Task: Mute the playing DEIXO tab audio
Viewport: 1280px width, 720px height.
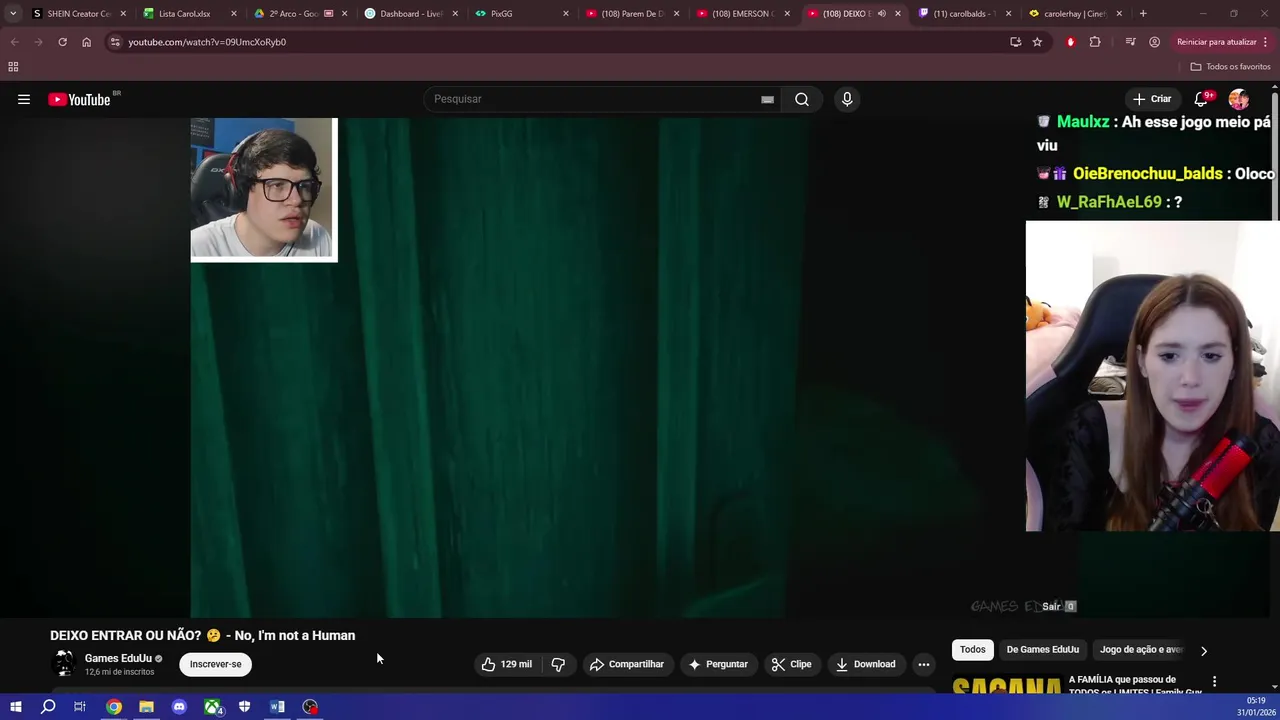Action: pyautogui.click(x=881, y=14)
